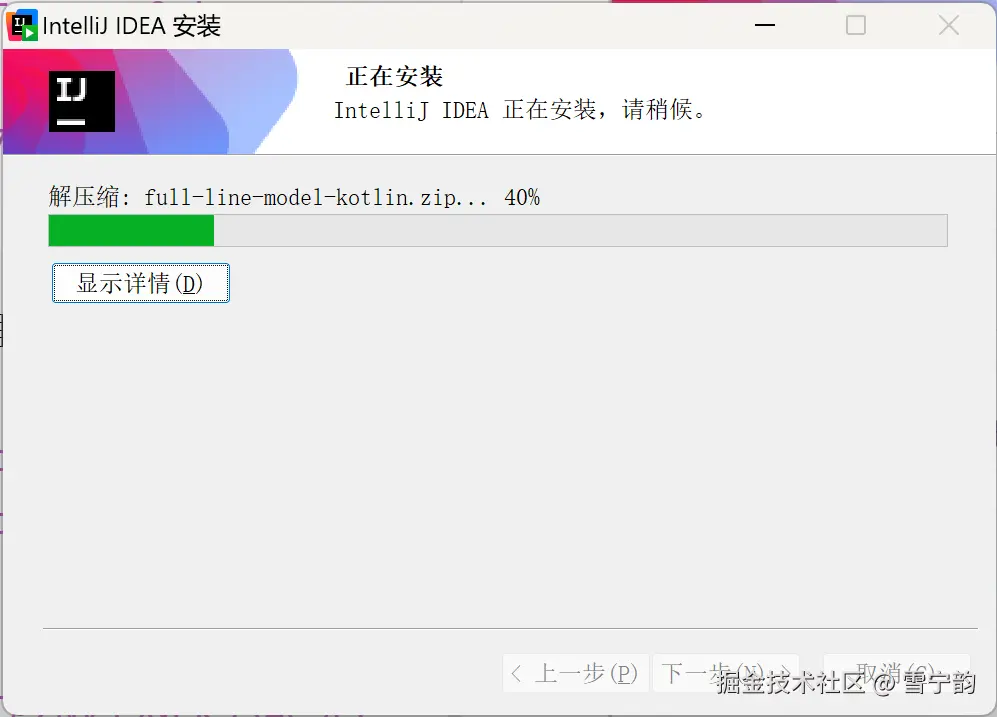Screen dimensions: 997x717
Task: Click the 正在安装 heading
Action: point(394,76)
